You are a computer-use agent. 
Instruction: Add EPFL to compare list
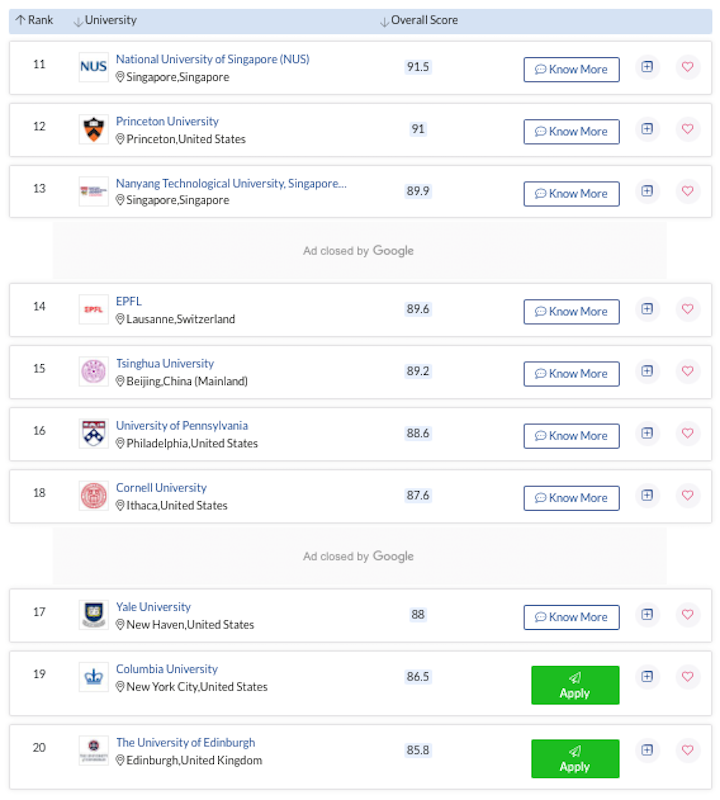647,309
